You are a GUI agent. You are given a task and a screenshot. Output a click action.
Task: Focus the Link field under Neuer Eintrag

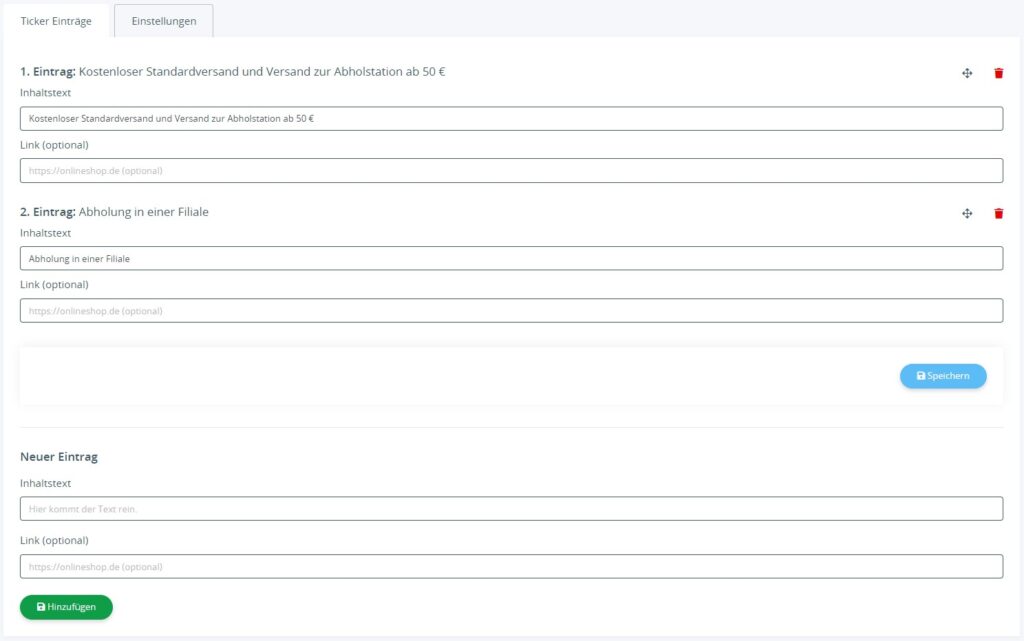(512, 566)
